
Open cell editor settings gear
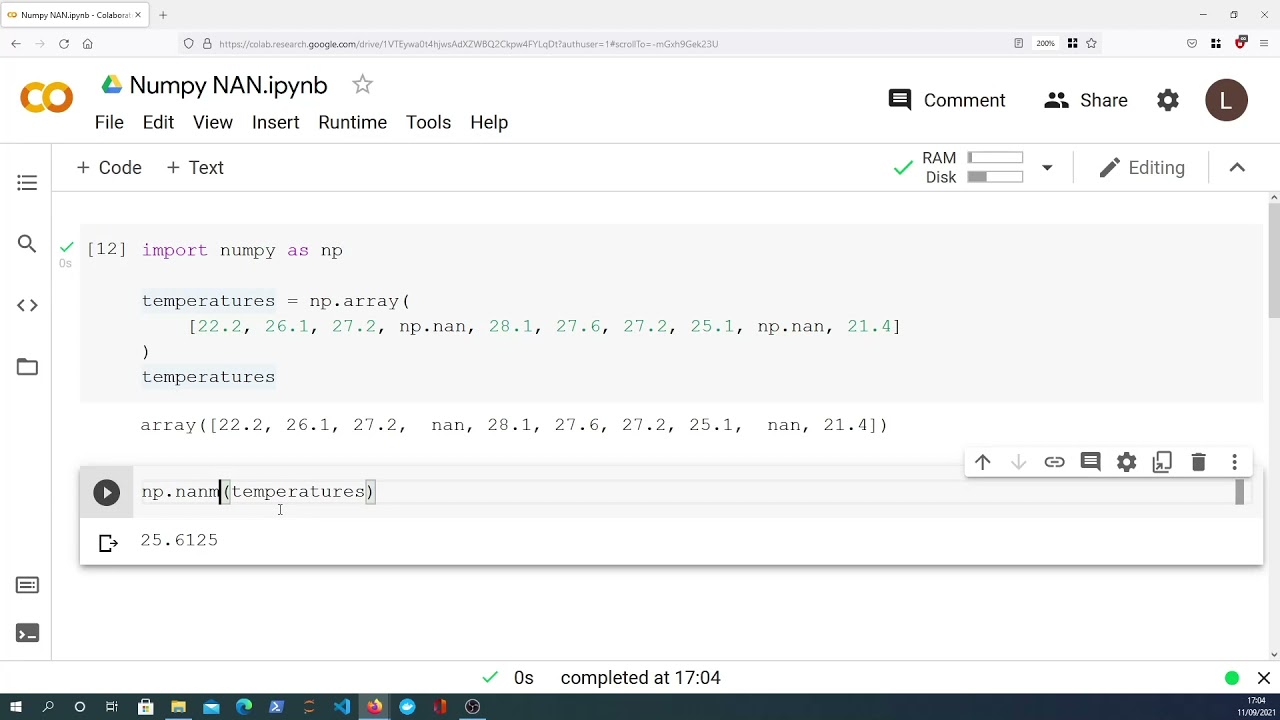coord(1126,462)
